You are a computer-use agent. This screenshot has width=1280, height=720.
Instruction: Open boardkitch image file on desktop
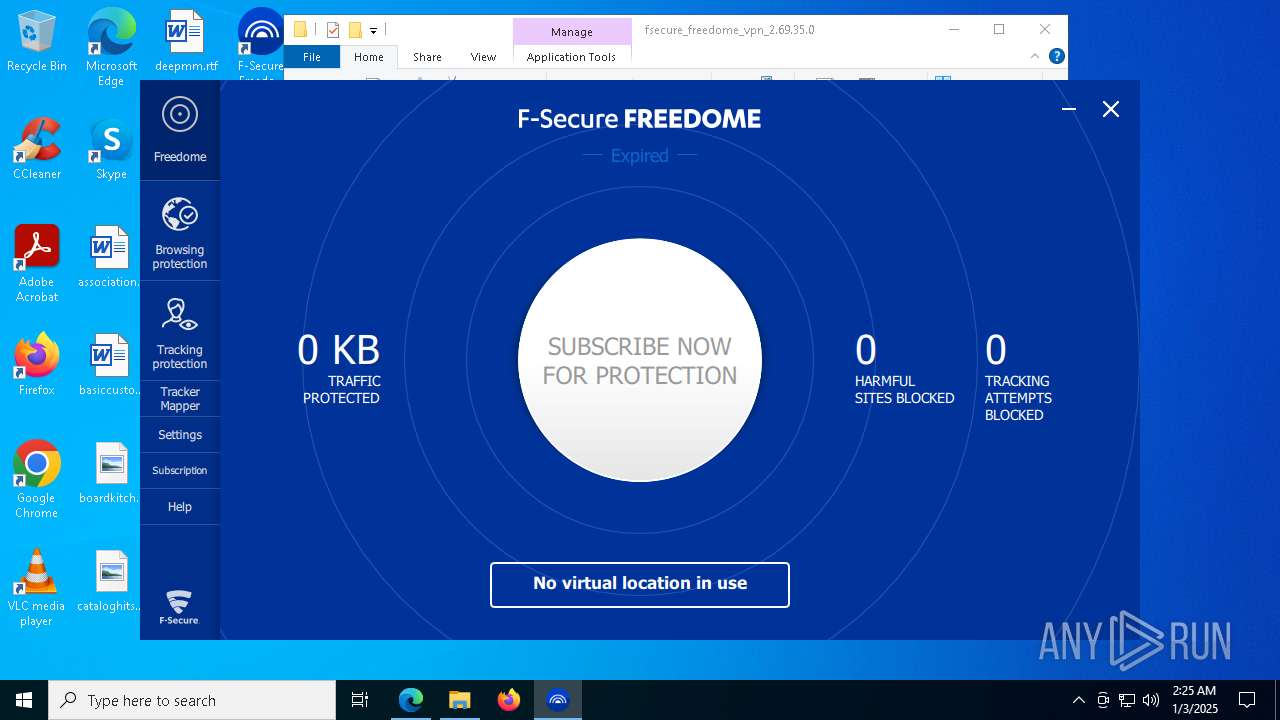tap(110, 473)
